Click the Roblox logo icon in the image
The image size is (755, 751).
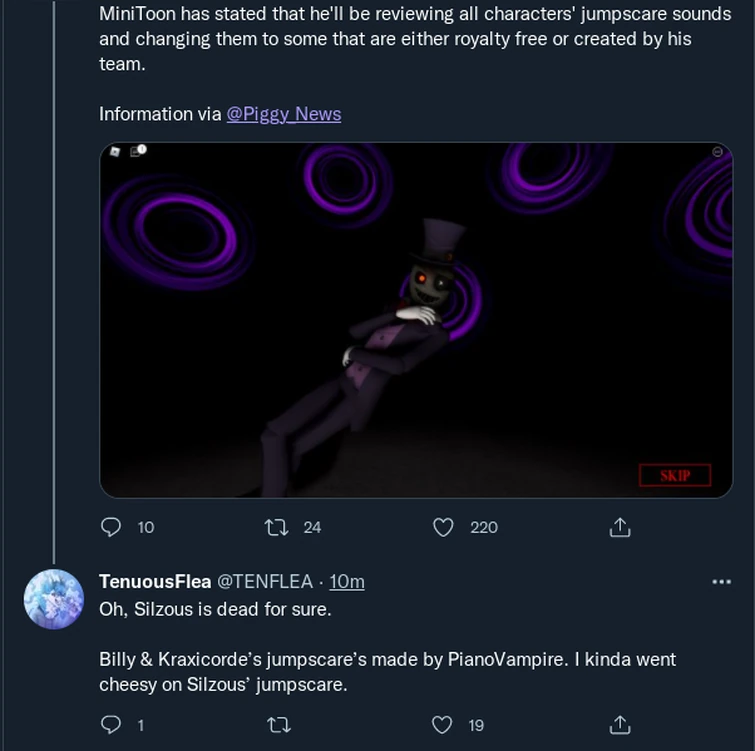tap(116, 152)
